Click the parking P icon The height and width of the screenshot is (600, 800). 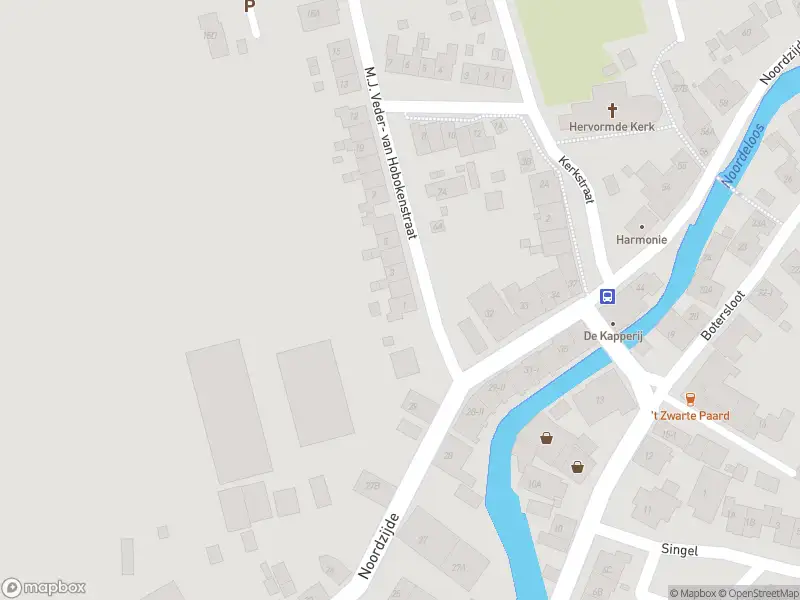click(x=249, y=6)
